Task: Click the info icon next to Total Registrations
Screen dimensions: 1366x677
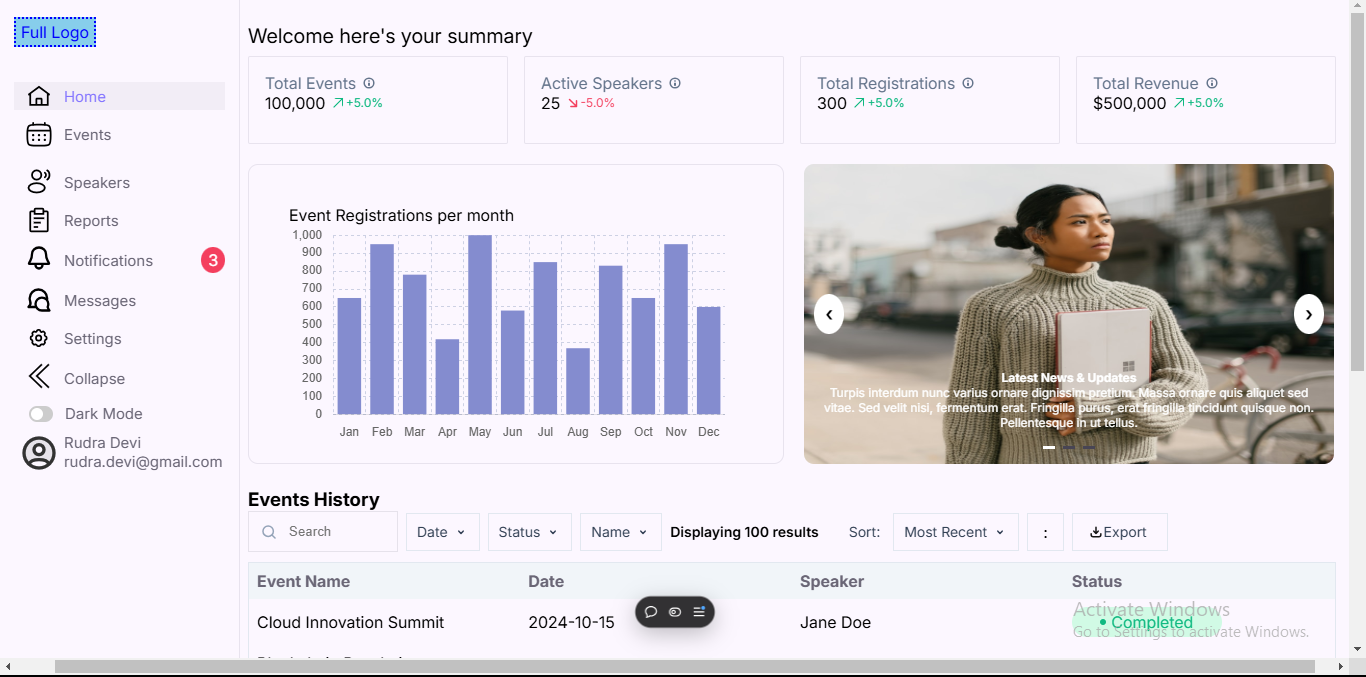Action: [968, 83]
